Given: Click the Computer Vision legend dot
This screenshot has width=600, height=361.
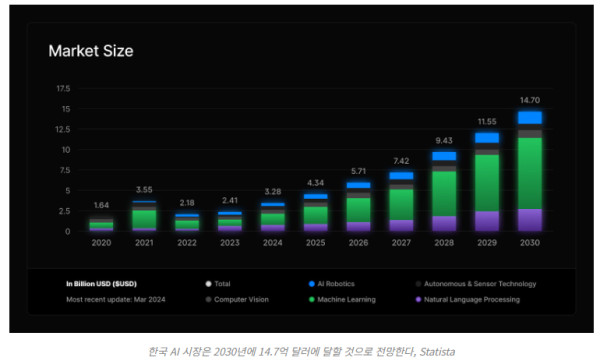Looking at the screenshot, I should (x=208, y=299).
